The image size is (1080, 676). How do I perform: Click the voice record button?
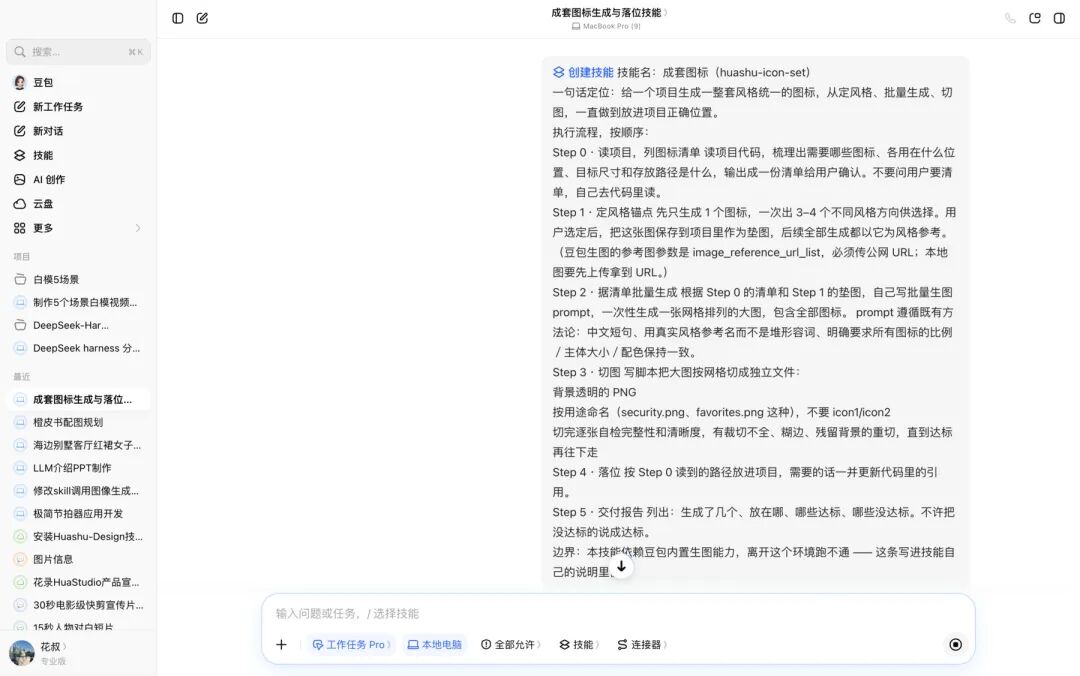[x=955, y=644]
